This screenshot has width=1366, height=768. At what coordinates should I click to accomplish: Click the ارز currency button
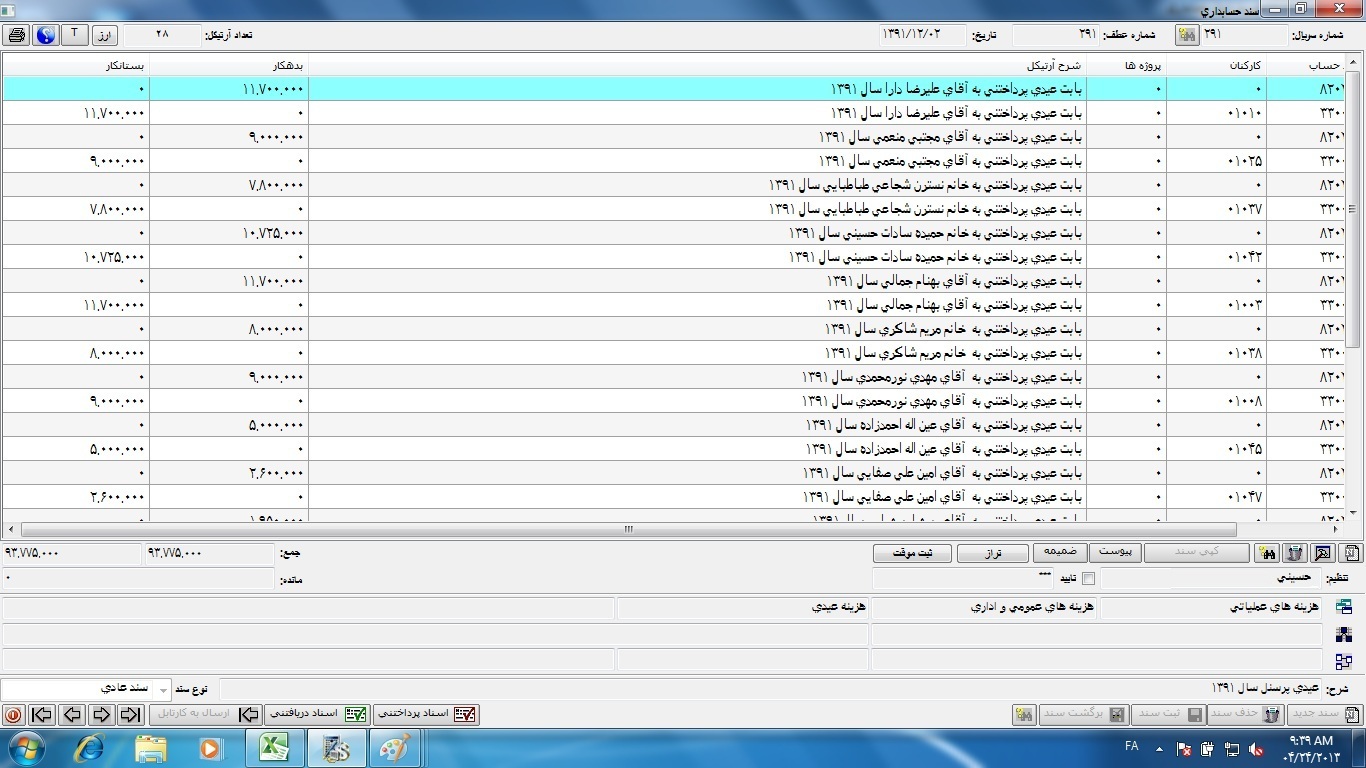coord(105,35)
